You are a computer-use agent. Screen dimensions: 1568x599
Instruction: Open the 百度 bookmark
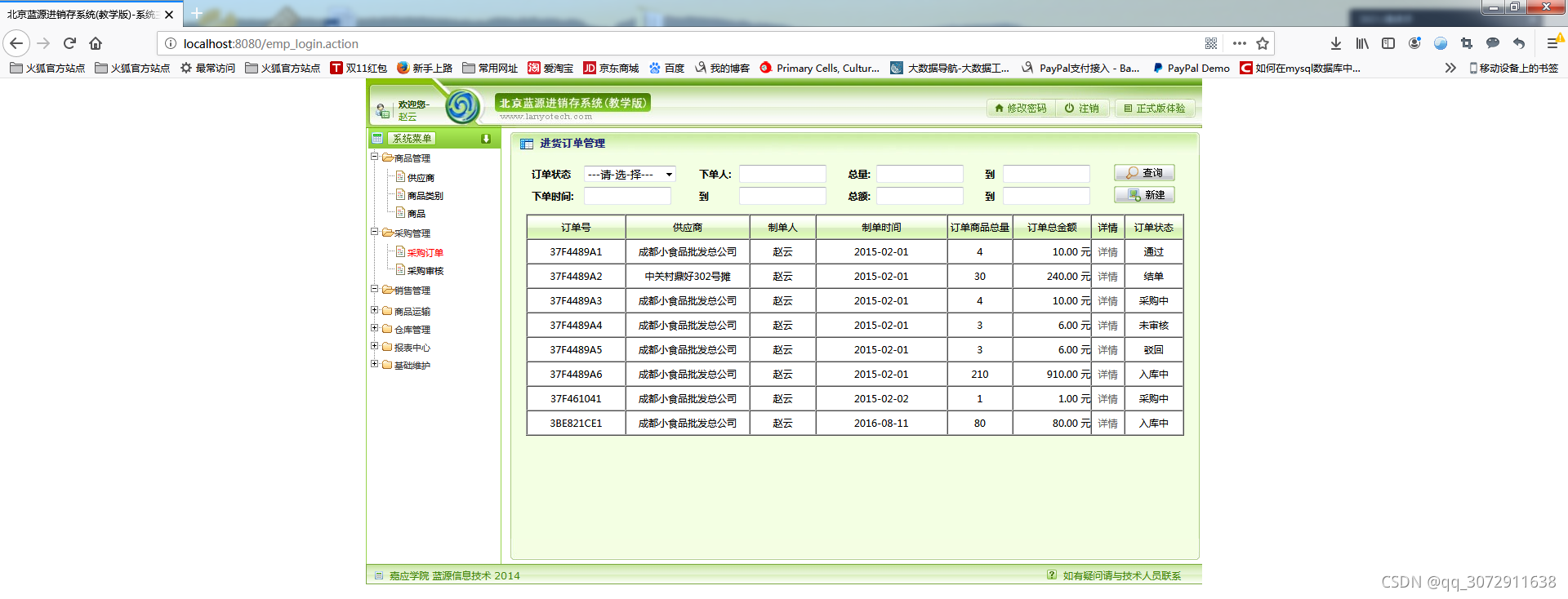[x=666, y=68]
